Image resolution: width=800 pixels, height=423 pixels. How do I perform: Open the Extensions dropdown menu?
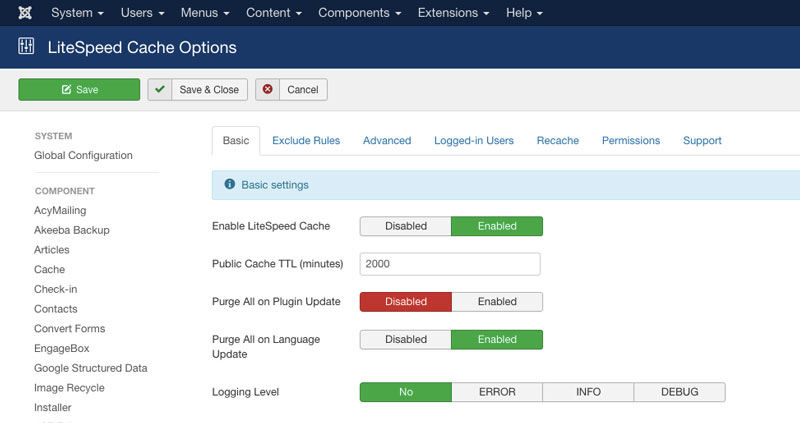pyautogui.click(x=454, y=13)
